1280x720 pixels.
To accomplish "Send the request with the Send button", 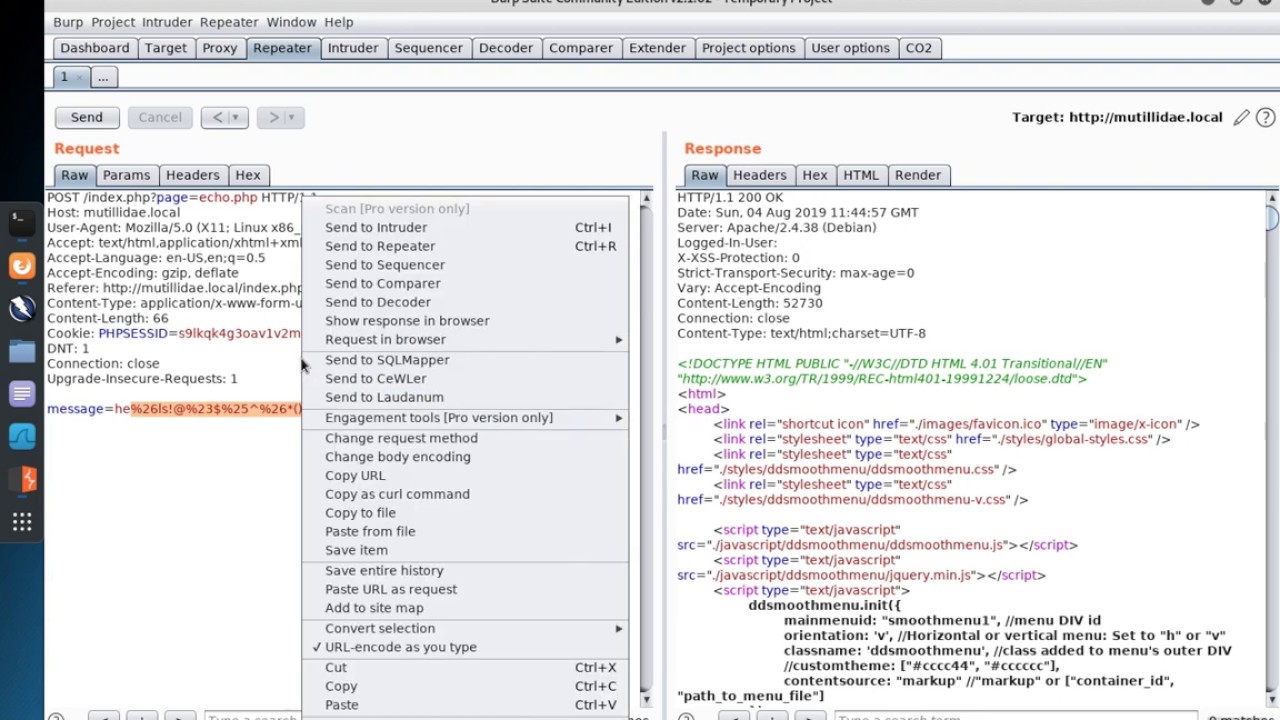I will tap(87, 118).
